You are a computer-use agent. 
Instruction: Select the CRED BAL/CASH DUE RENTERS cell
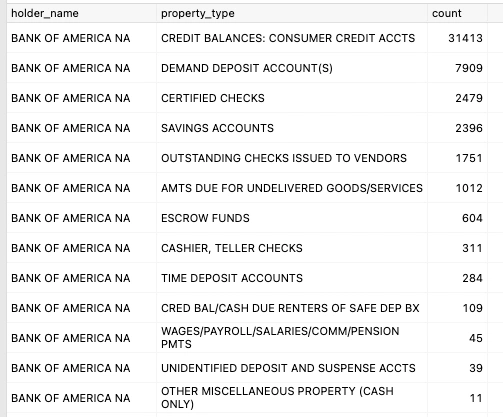tap(292, 308)
